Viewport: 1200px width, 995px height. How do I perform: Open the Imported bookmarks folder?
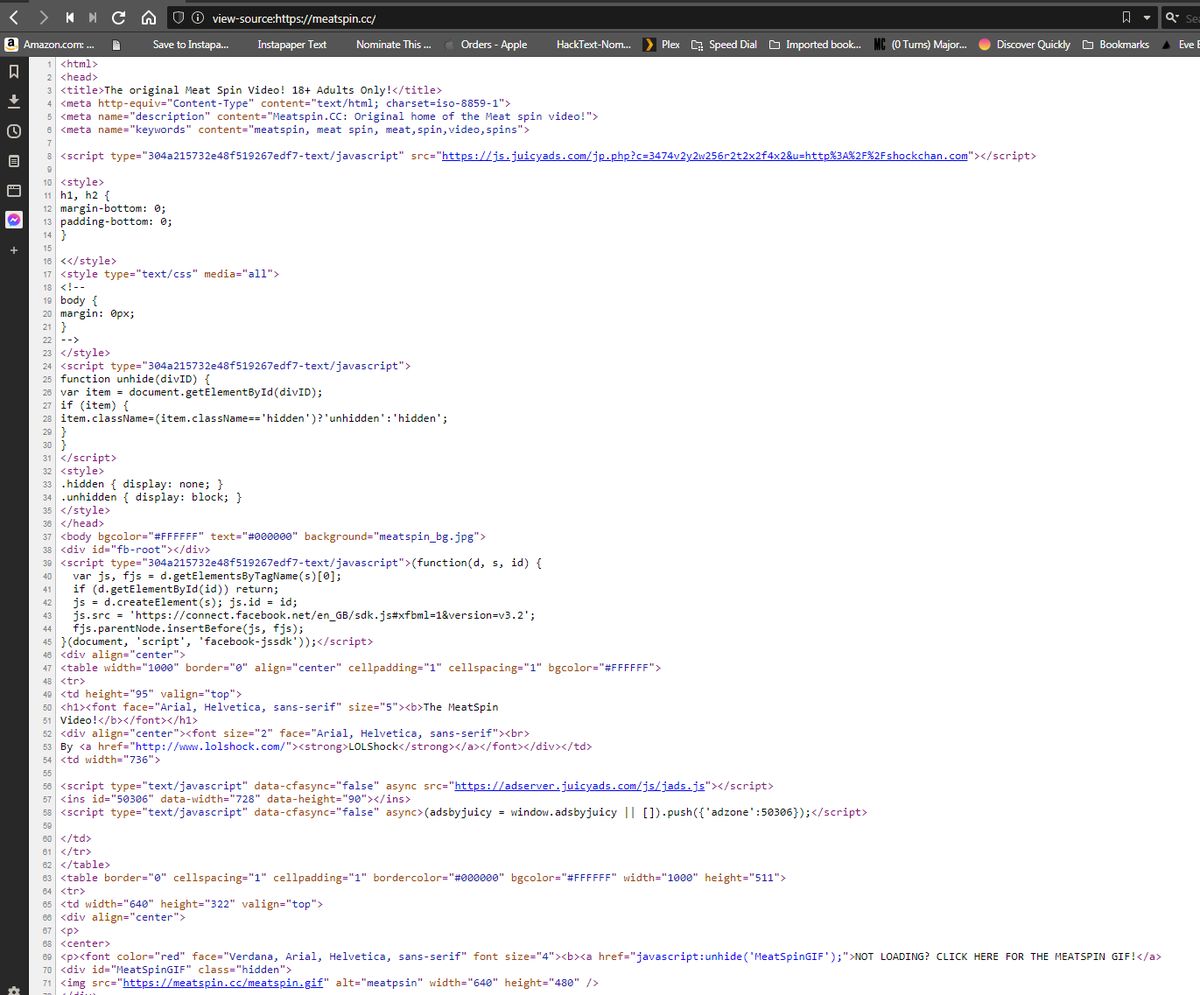pos(815,44)
